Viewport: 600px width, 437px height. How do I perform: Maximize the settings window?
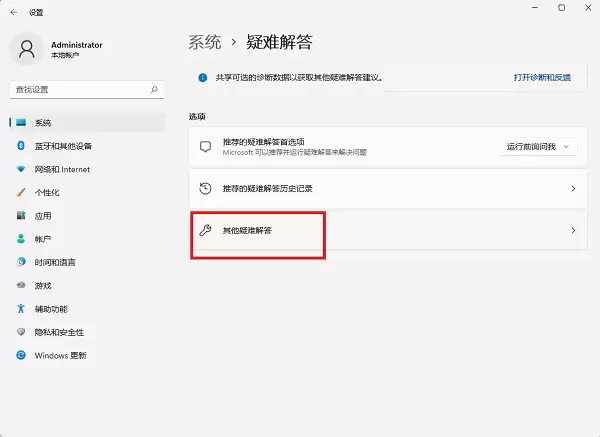(x=561, y=8)
